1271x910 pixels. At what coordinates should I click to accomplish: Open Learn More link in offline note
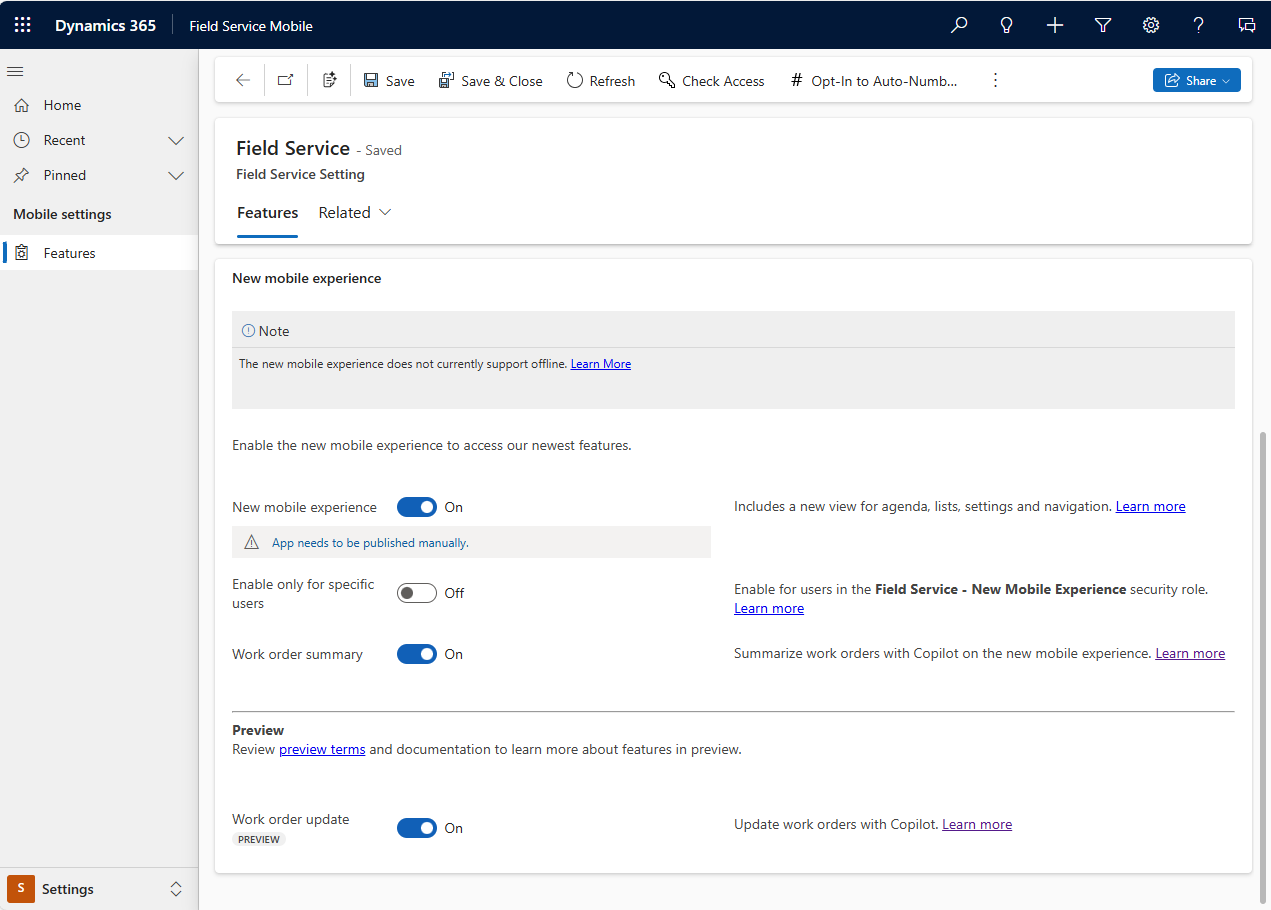pyautogui.click(x=601, y=364)
